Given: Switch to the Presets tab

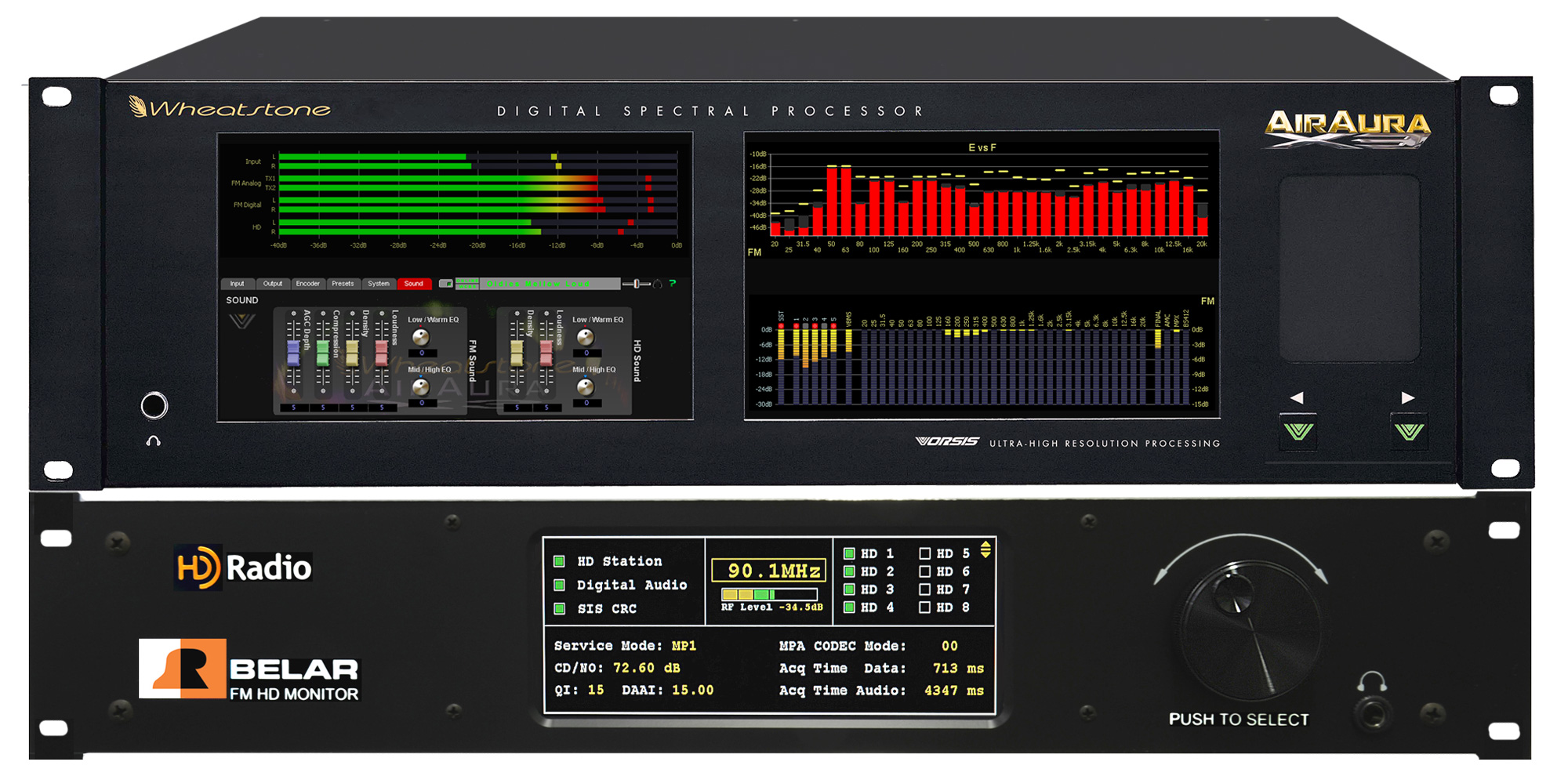Looking at the screenshot, I should 343,284.
